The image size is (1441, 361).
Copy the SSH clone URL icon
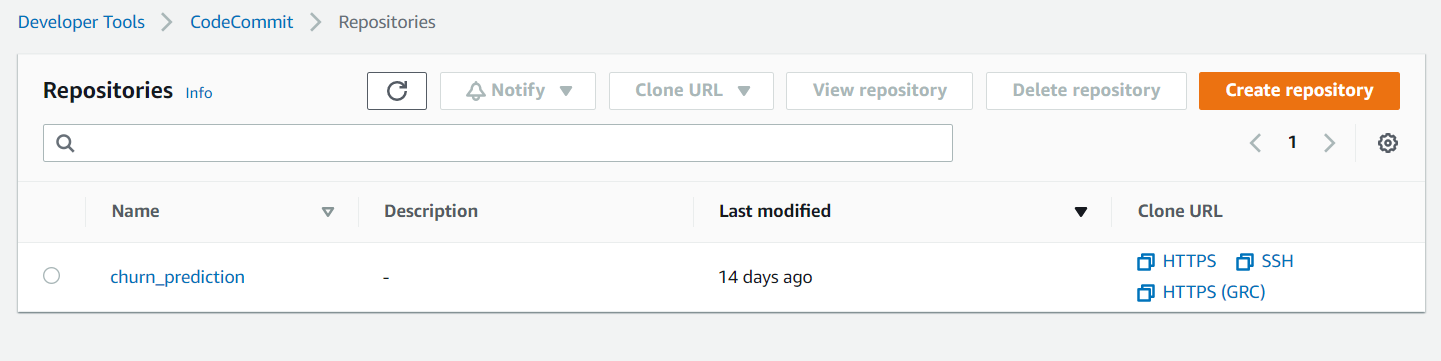(1245, 262)
